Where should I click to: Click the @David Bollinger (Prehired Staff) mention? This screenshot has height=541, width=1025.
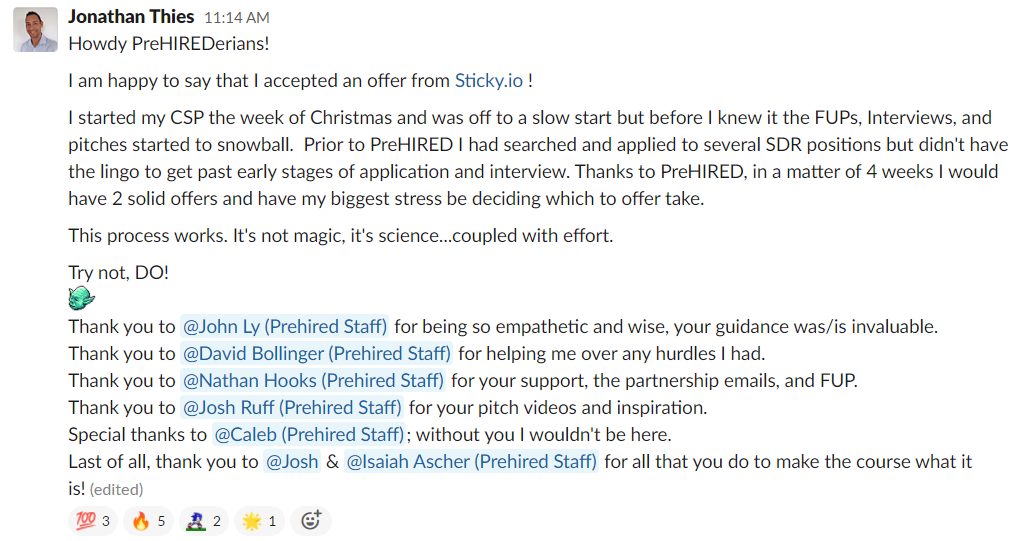(x=316, y=353)
